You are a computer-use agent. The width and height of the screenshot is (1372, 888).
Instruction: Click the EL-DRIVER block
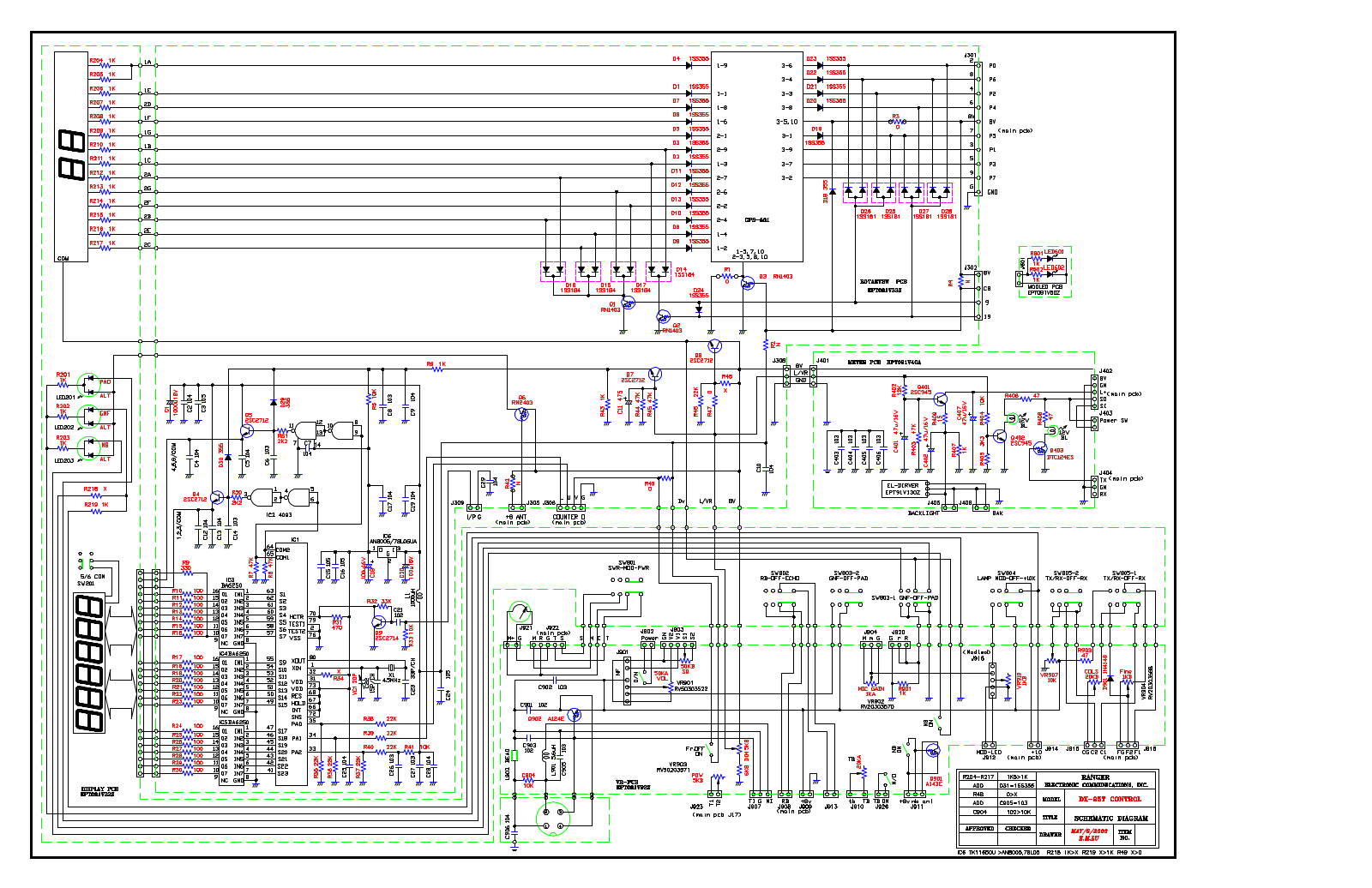point(904,489)
